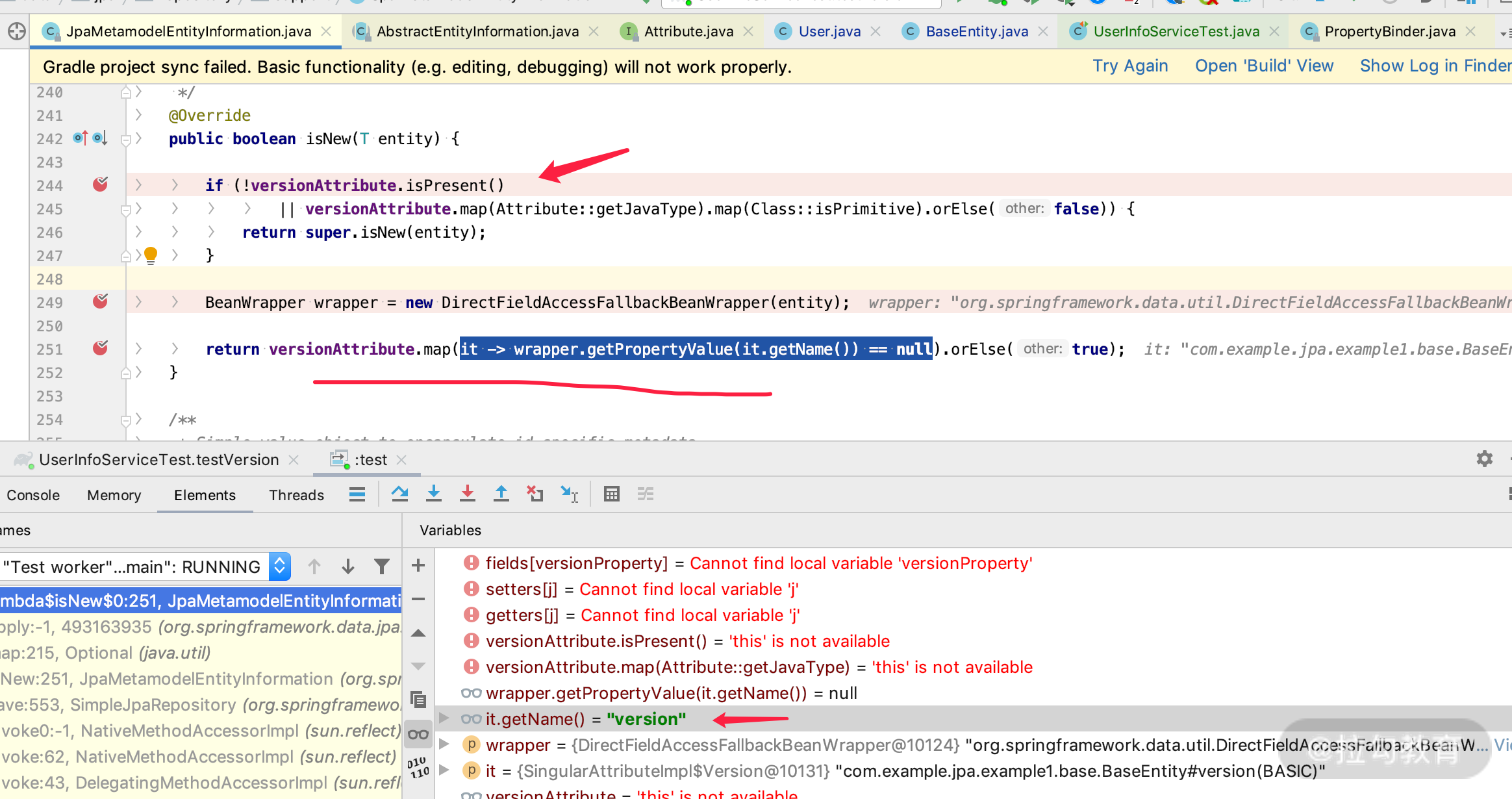The image size is (1512, 799).
Task: Select the save:553 SimpleJpaRepository frame
Action: point(201,705)
